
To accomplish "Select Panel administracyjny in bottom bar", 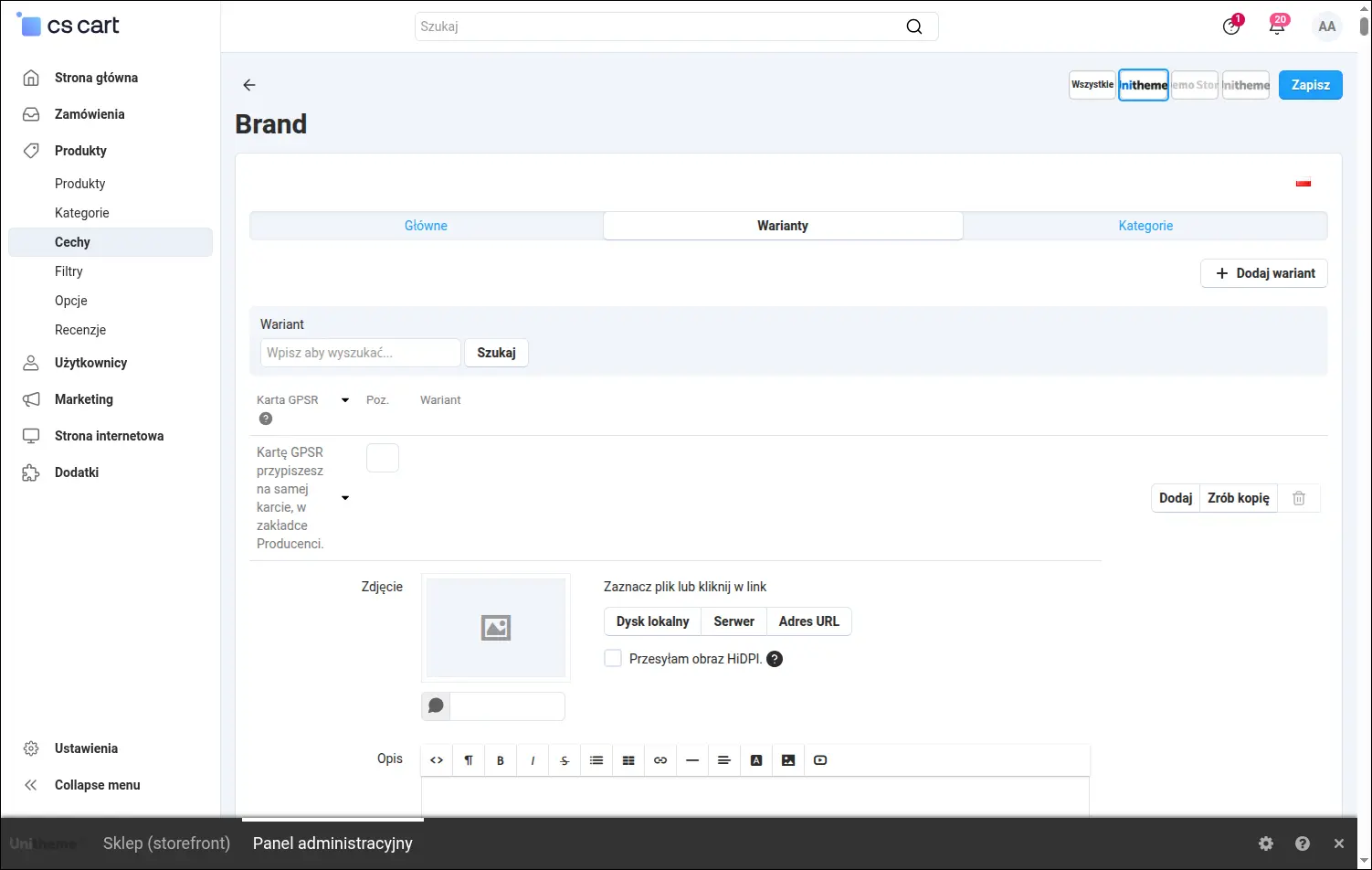I will 332,843.
